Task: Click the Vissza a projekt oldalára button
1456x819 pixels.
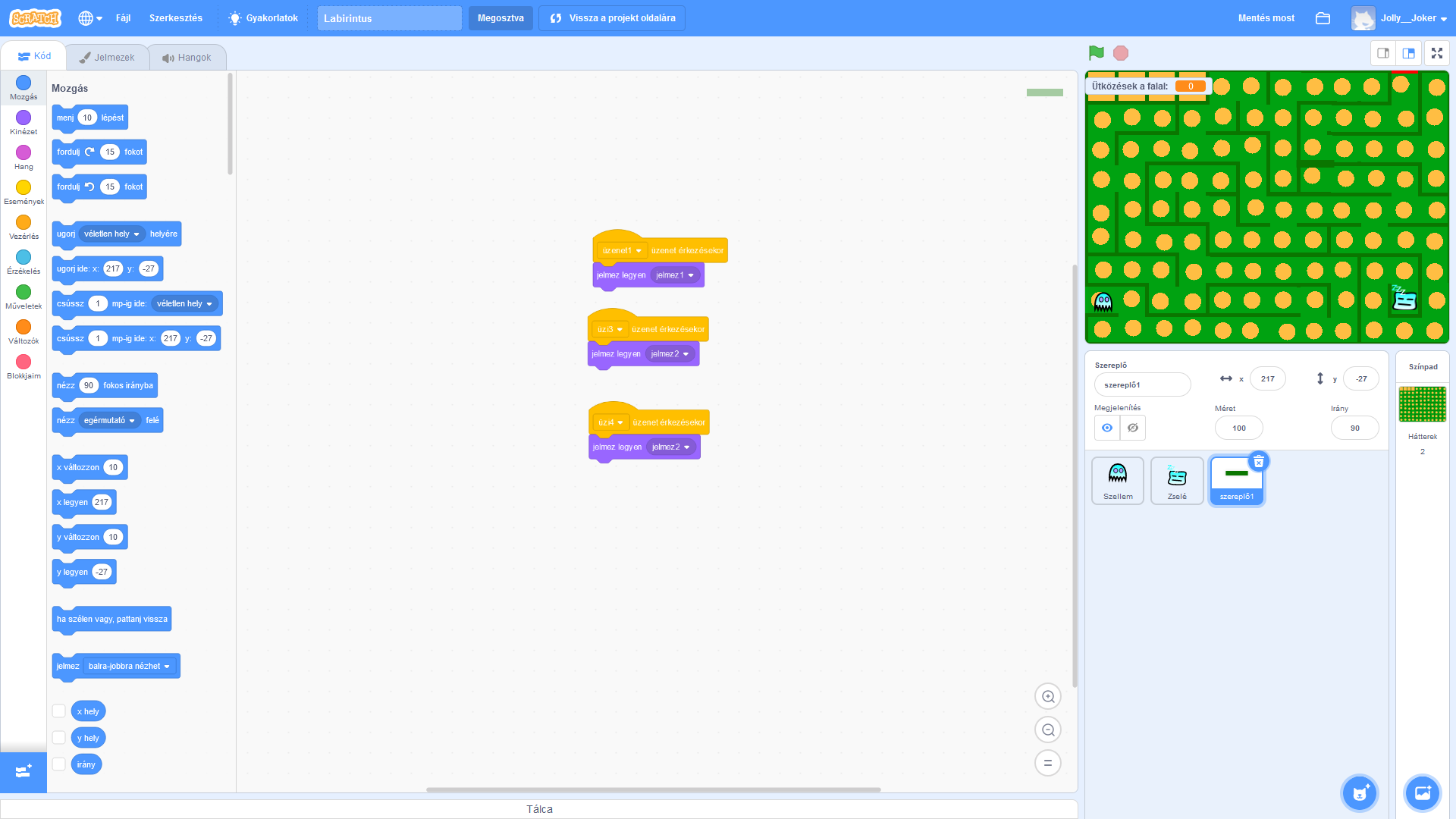Action: coord(611,17)
